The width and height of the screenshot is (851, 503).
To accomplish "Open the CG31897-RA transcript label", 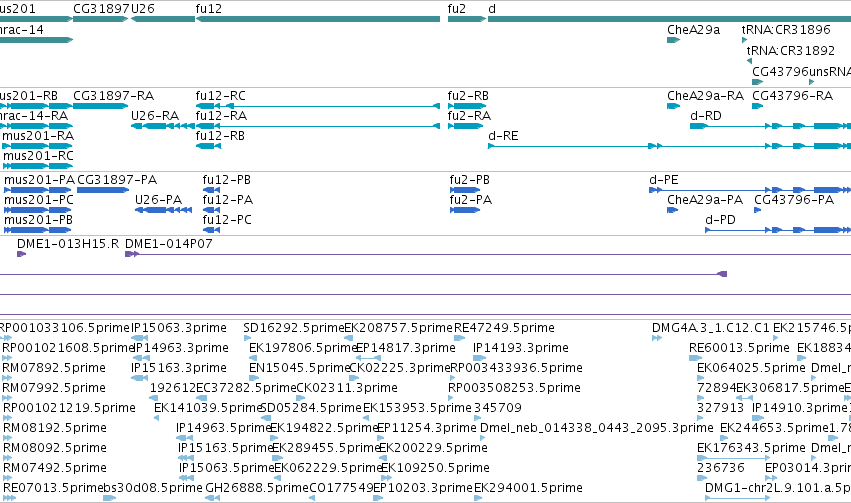I will pyautogui.click(x=113, y=96).
